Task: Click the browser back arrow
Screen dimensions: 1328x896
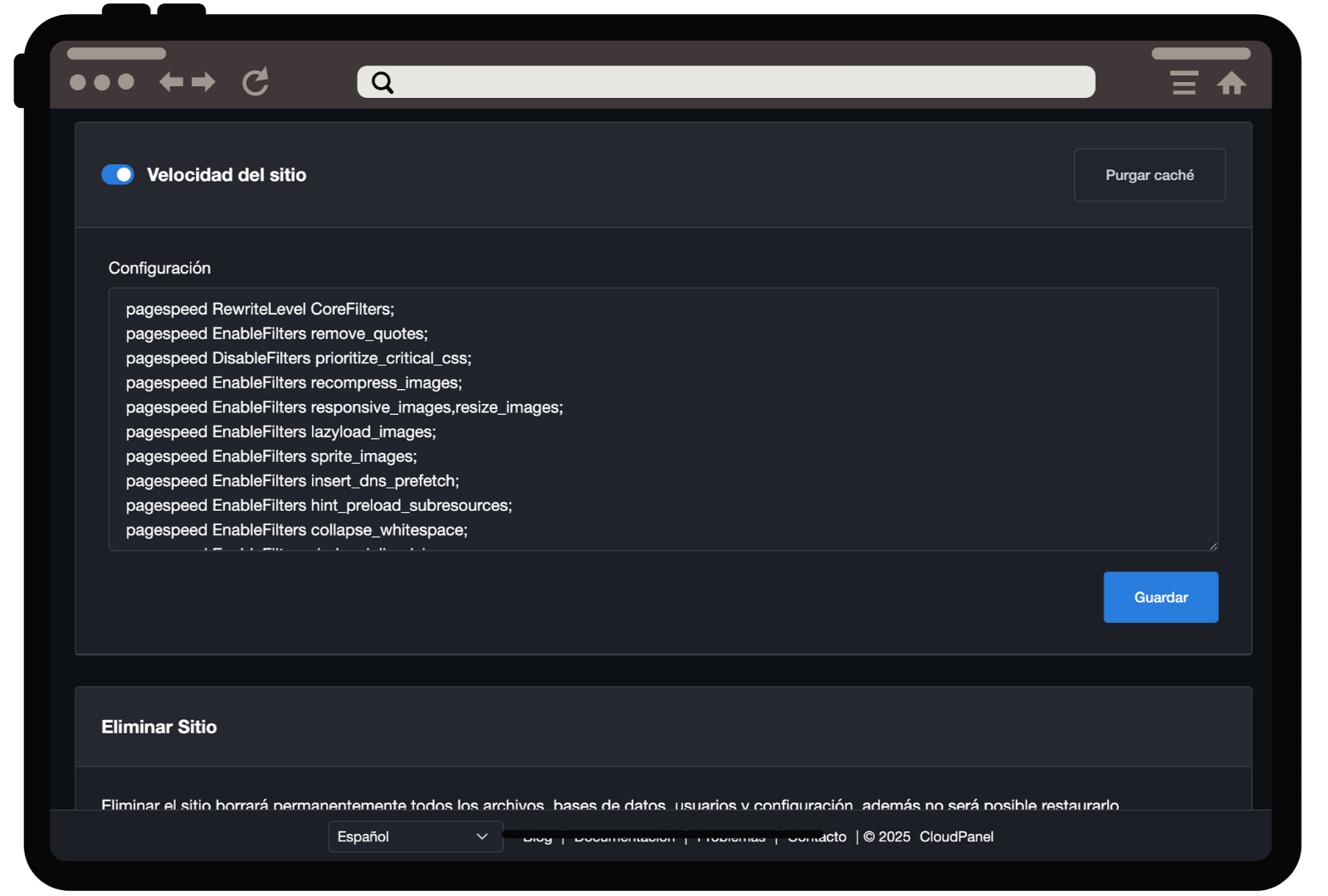Action: tap(171, 82)
